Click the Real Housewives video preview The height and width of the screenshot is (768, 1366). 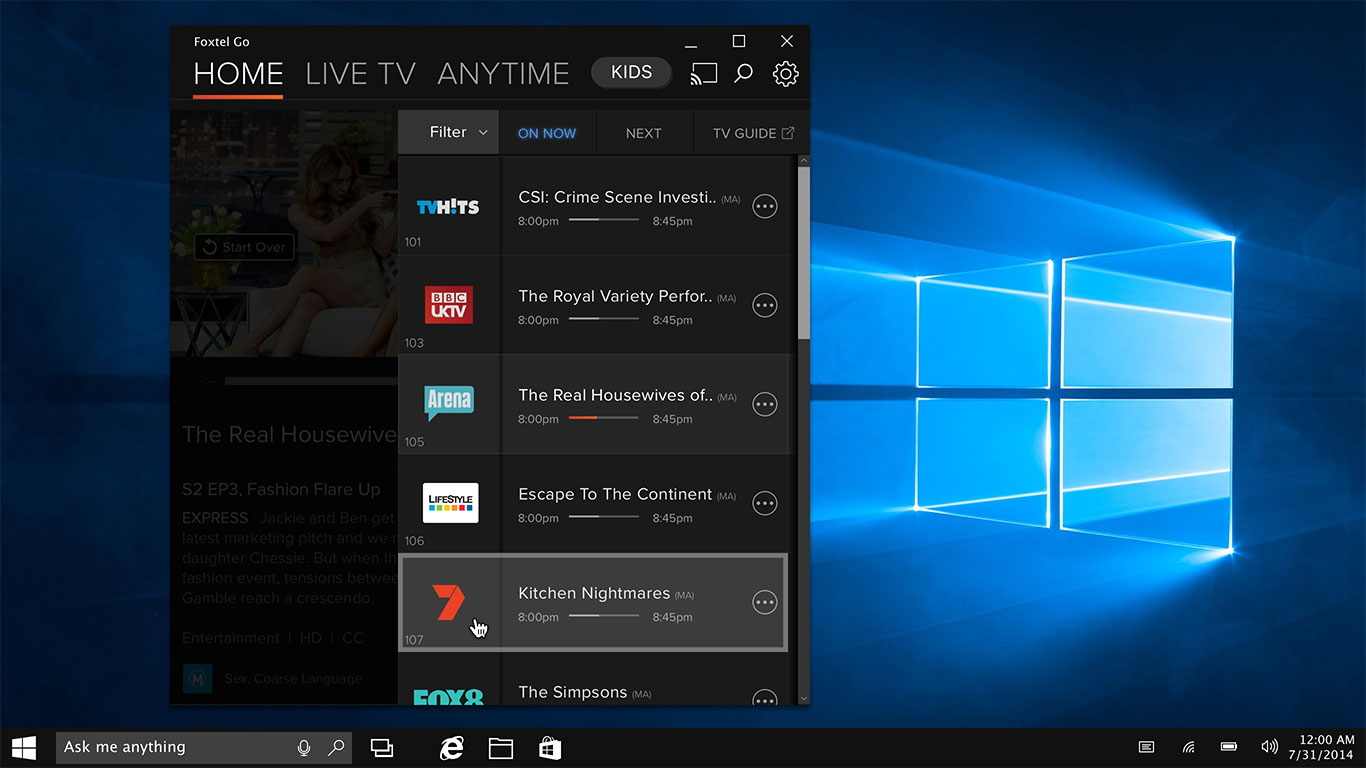point(284,233)
